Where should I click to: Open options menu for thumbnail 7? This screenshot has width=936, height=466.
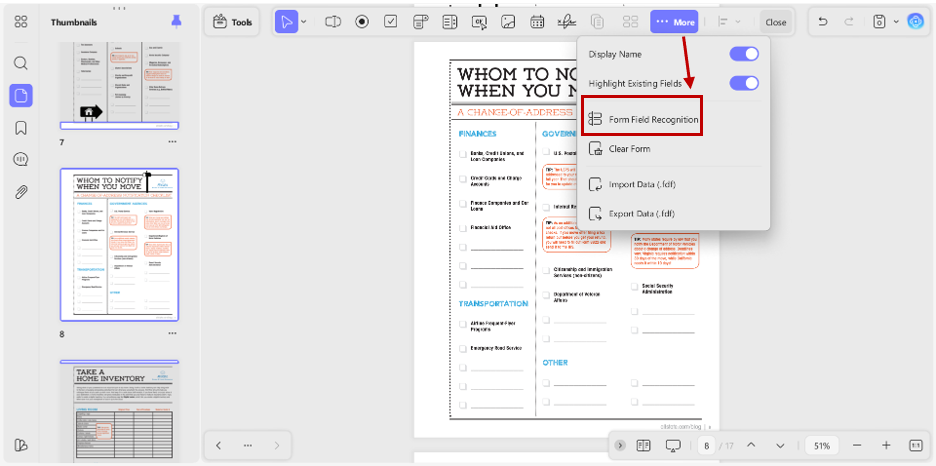point(173,142)
